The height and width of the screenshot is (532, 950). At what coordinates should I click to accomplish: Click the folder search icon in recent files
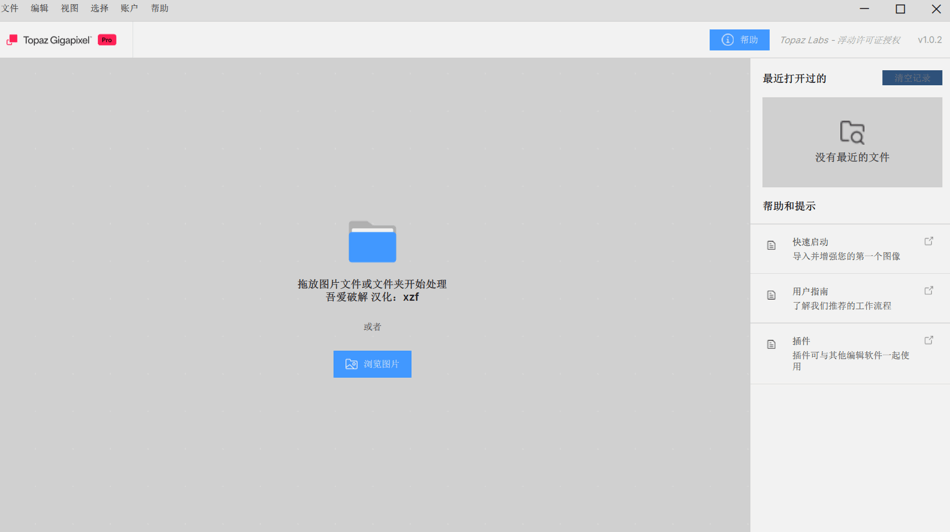point(851,132)
